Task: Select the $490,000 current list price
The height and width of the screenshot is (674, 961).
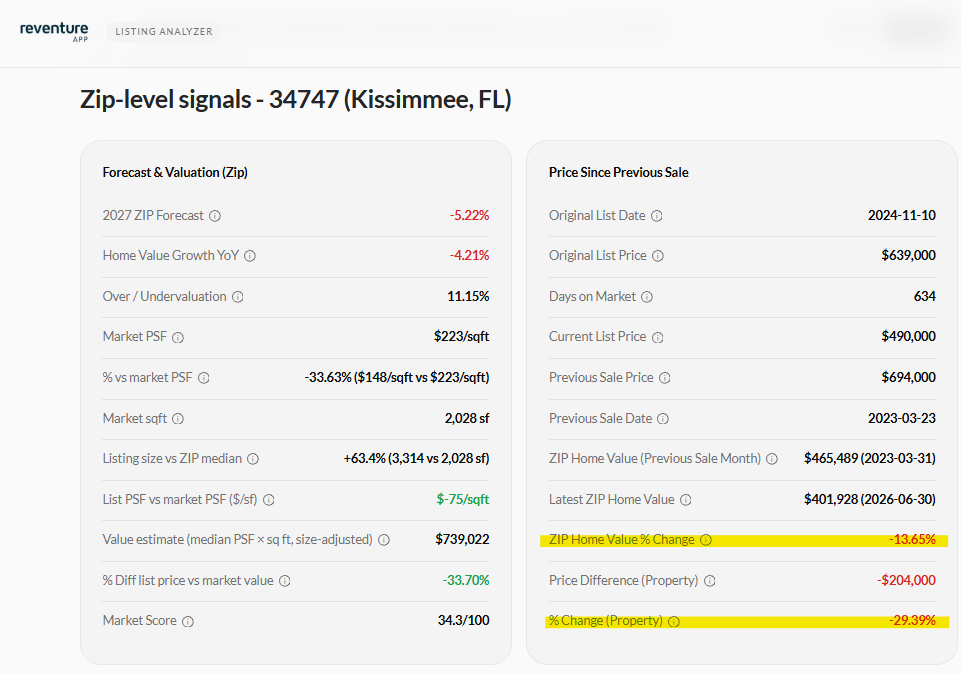Action: (908, 336)
